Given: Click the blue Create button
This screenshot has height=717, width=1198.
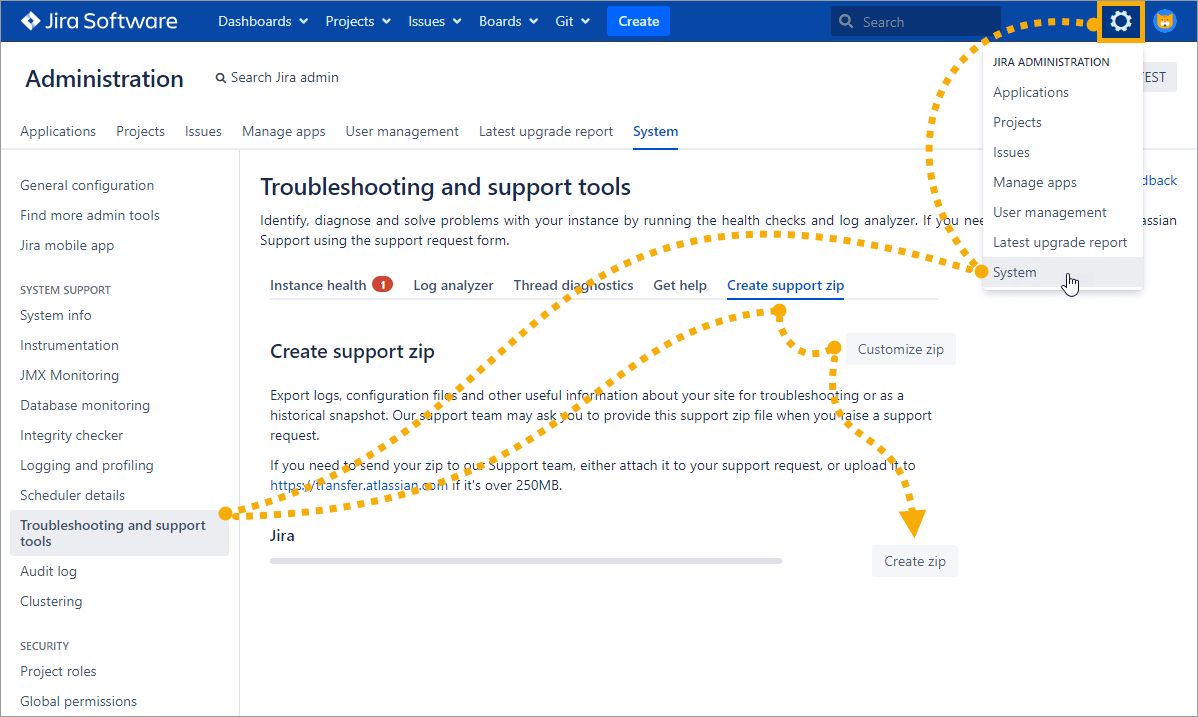Looking at the screenshot, I should coord(638,21).
